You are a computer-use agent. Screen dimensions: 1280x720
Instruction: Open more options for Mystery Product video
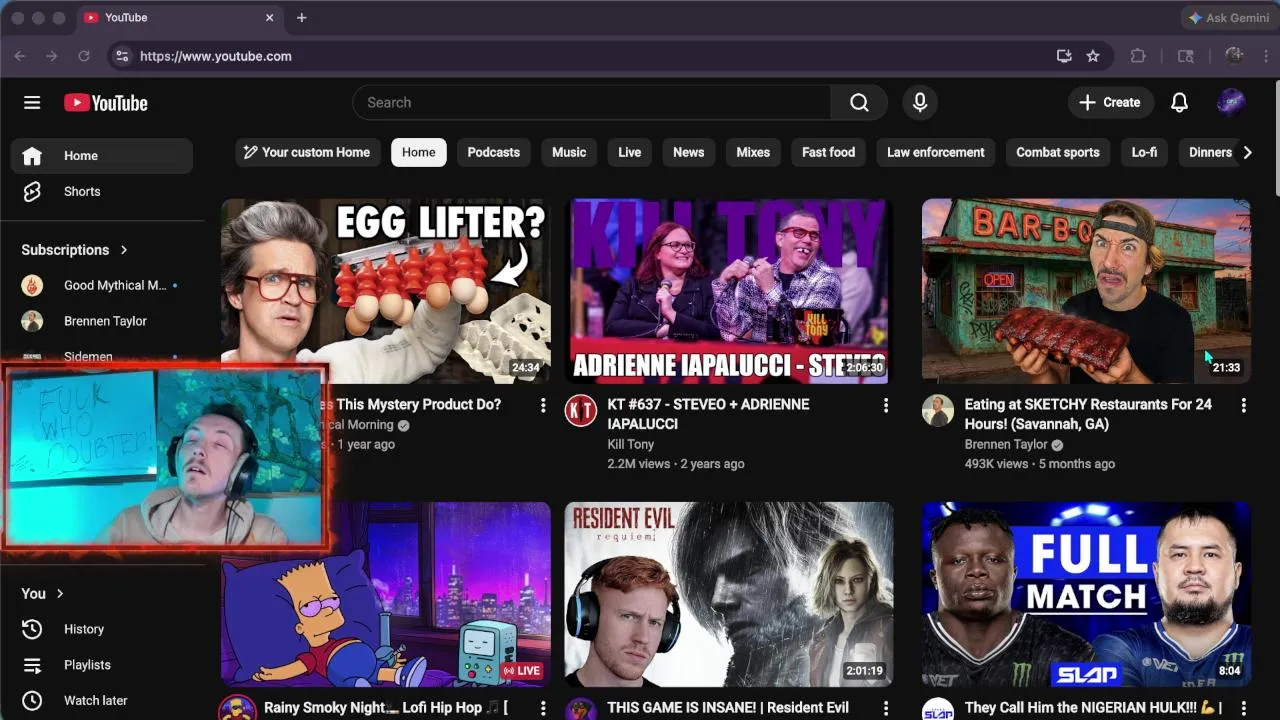click(543, 405)
